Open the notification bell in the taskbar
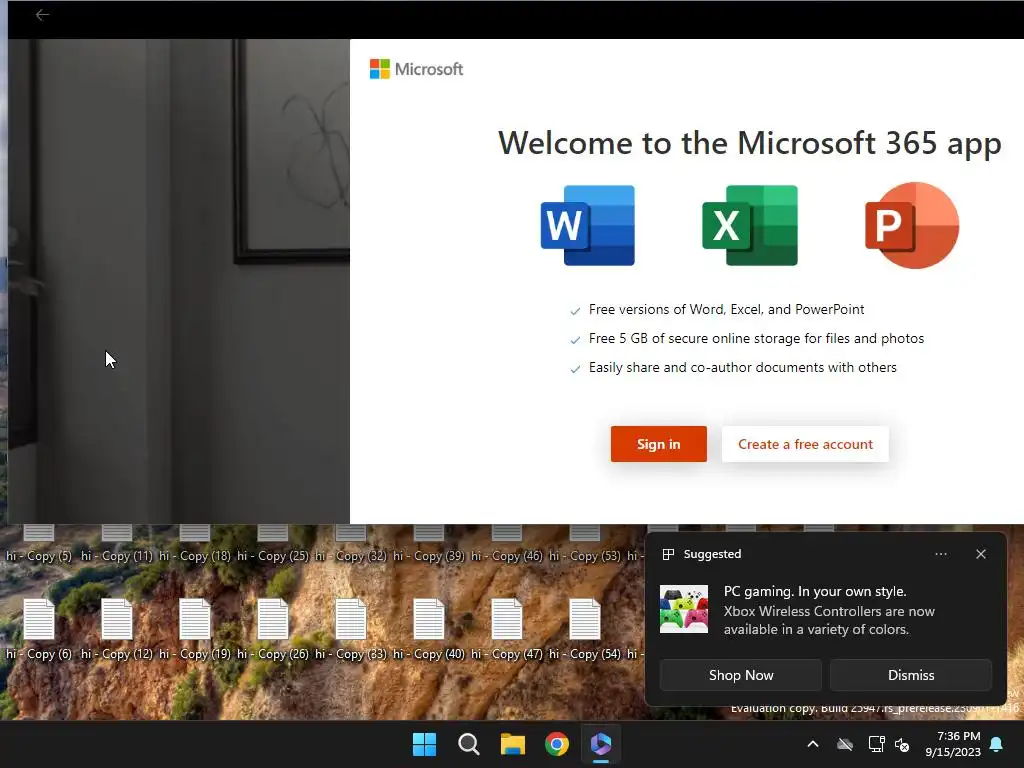 (997, 744)
